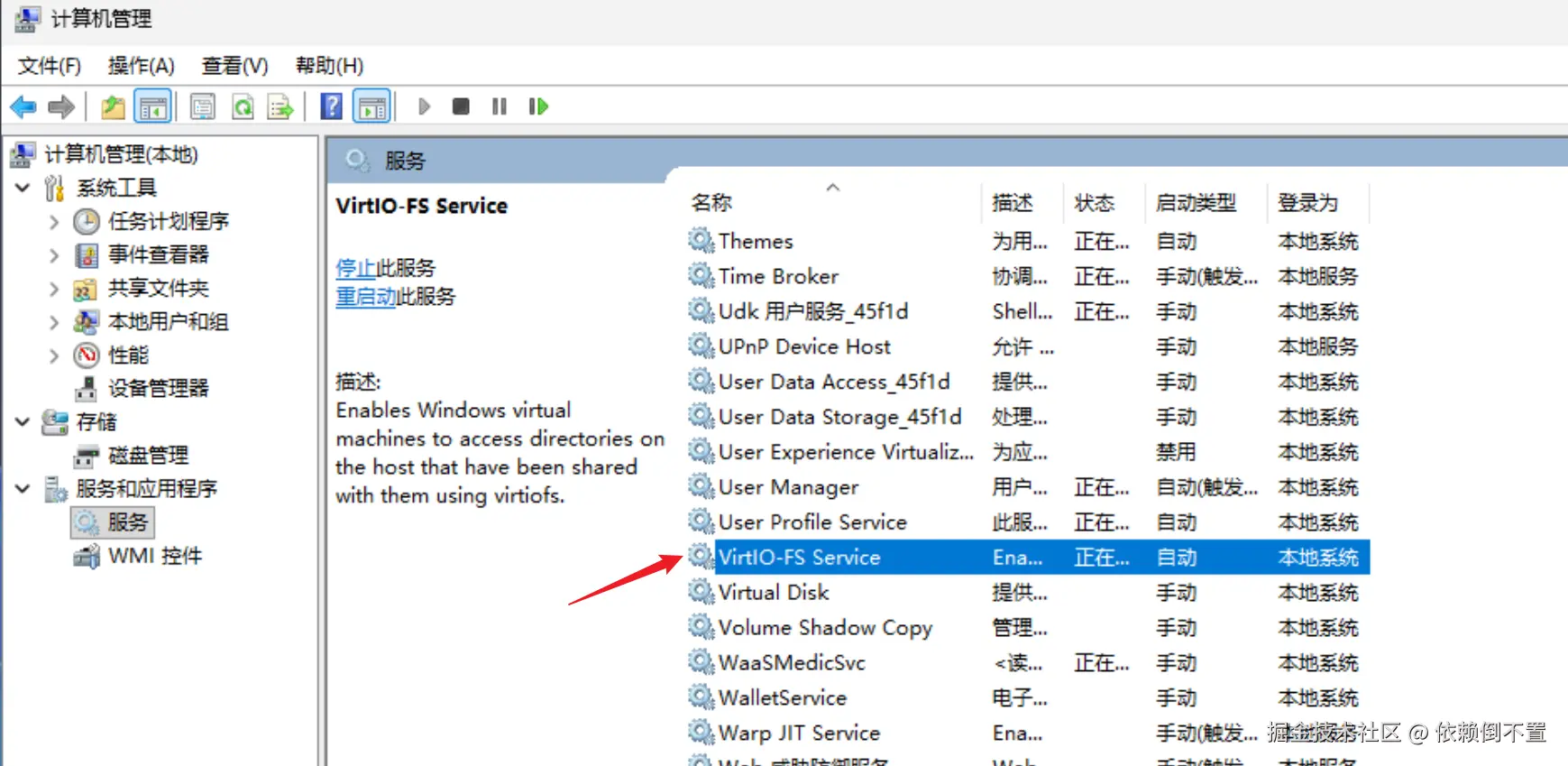This screenshot has width=1568, height=766.
Task: Pause the service using the pause icon
Action: (500, 107)
